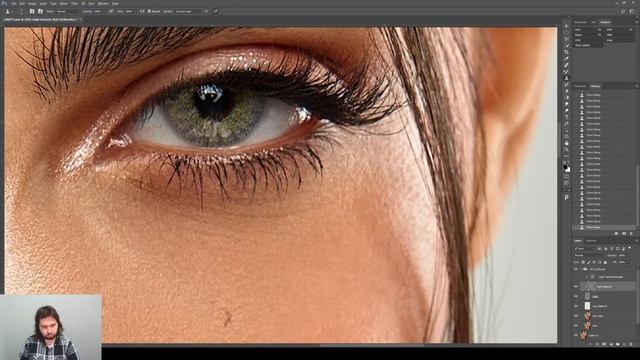Select the white-thumbnail layer thumbnail
This screenshot has height=360, width=640.
pyautogui.click(x=587, y=306)
